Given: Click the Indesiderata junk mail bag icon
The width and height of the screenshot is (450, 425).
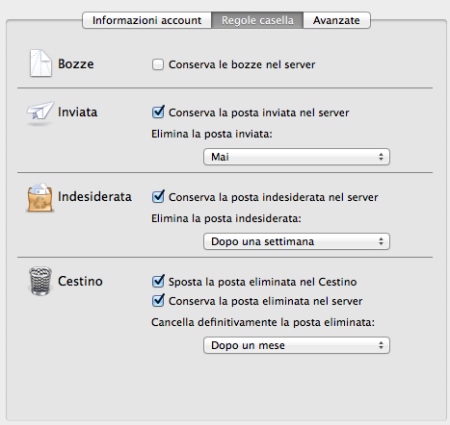Looking at the screenshot, I should point(40,197).
